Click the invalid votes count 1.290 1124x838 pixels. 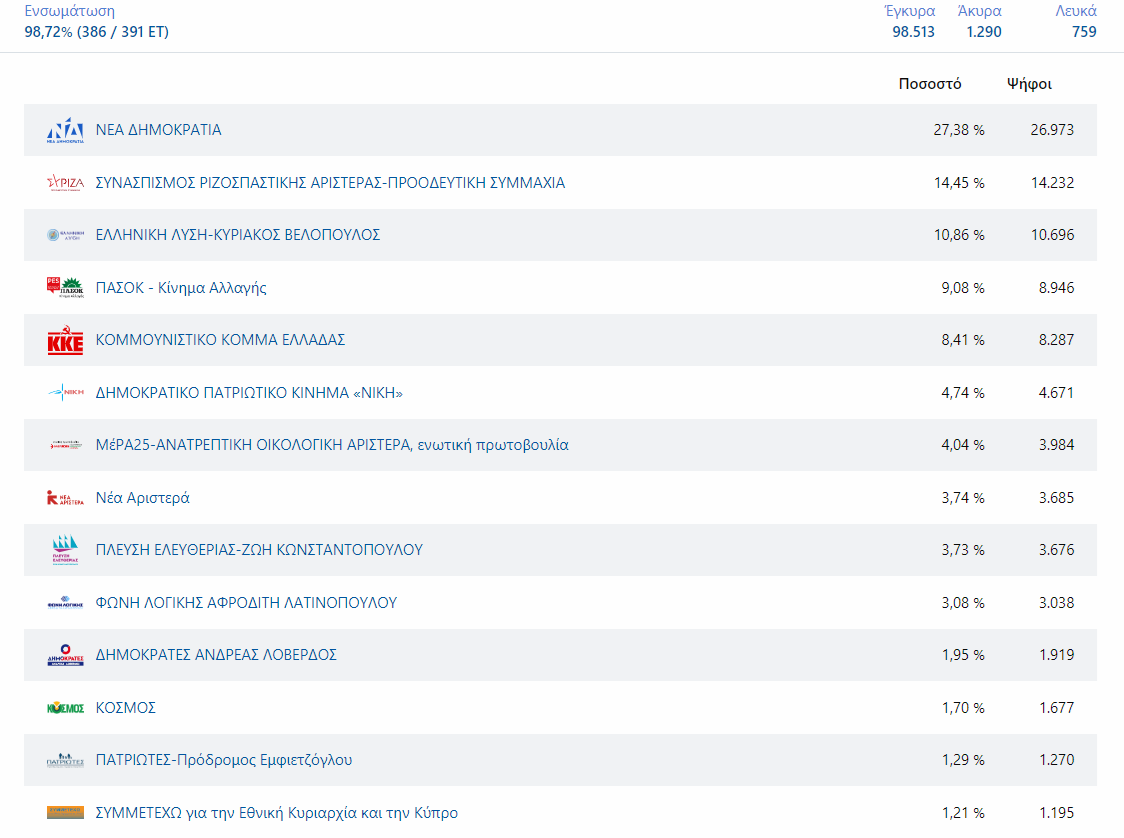coord(984,32)
